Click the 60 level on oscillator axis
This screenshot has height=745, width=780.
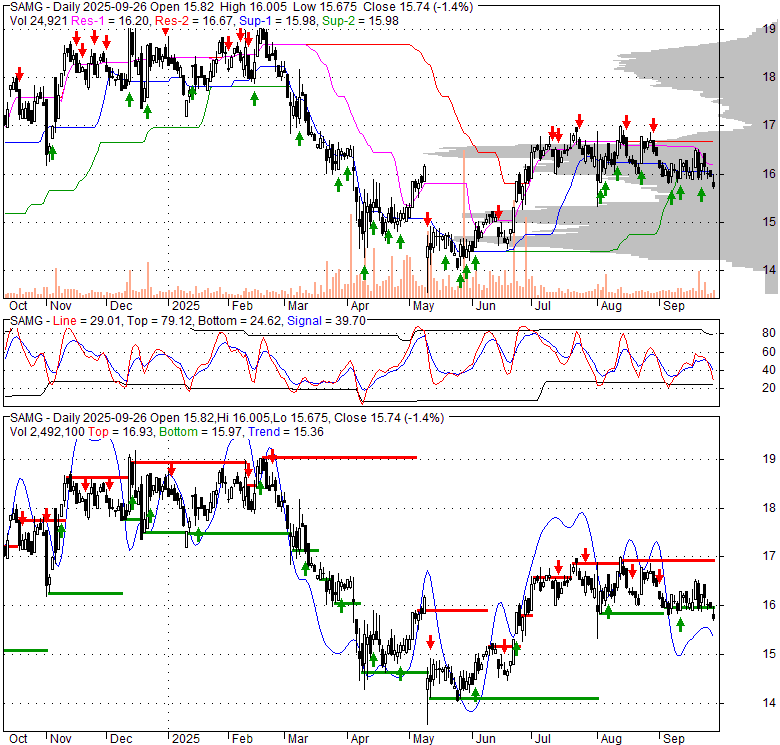point(769,352)
